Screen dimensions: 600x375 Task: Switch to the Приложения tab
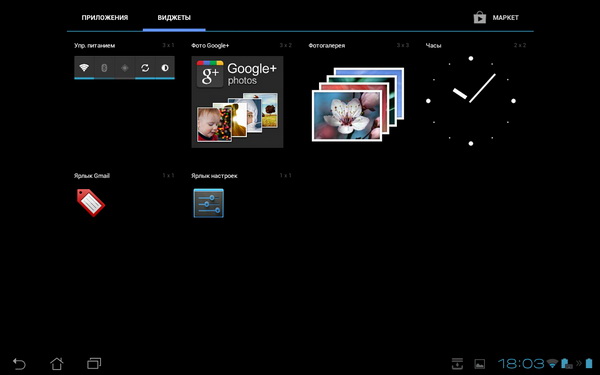(x=105, y=18)
